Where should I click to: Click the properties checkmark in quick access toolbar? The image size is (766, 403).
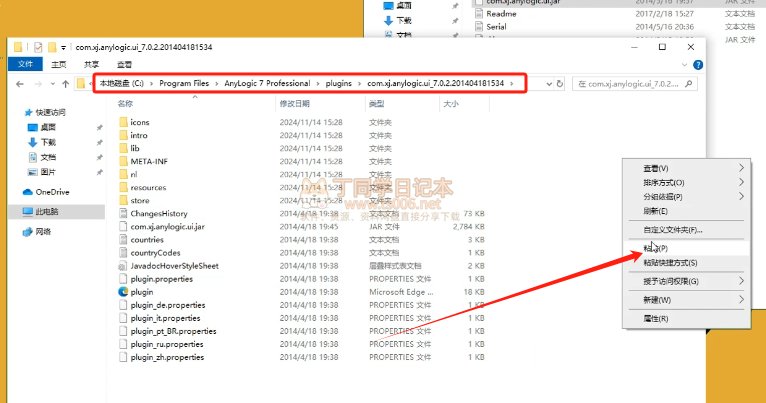point(38,47)
